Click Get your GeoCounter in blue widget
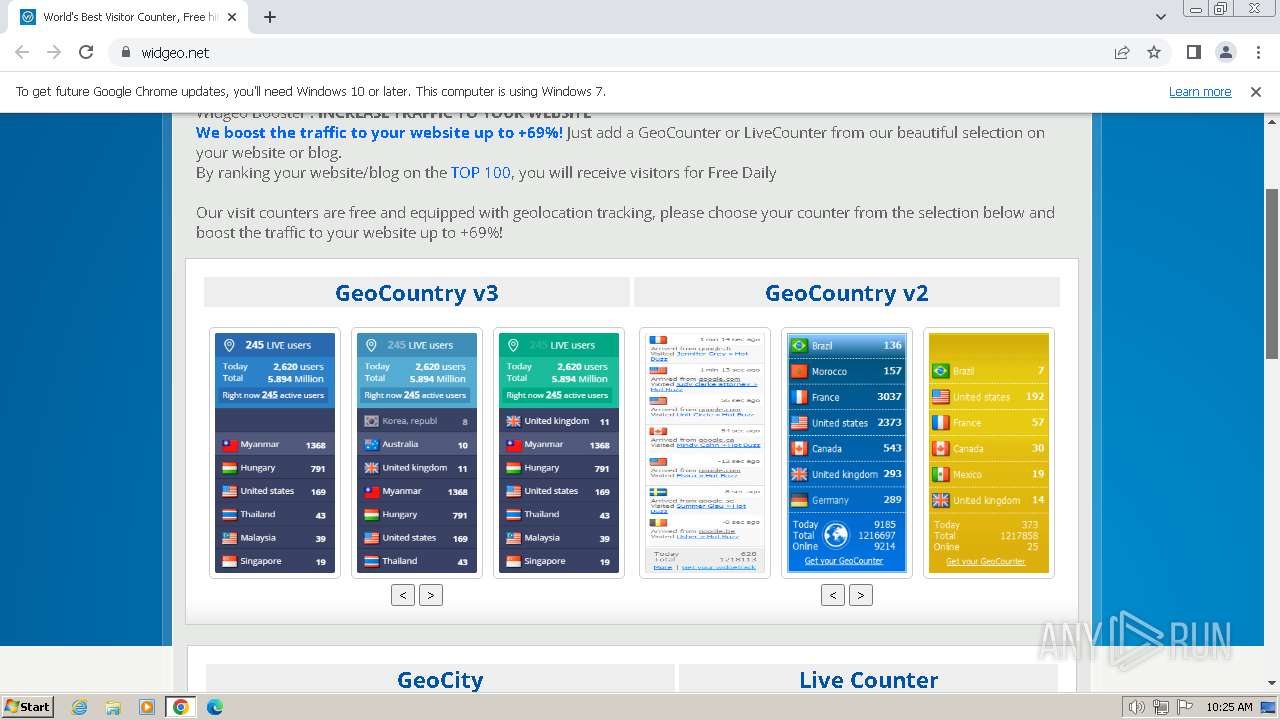The height and width of the screenshot is (720, 1280). 844,561
